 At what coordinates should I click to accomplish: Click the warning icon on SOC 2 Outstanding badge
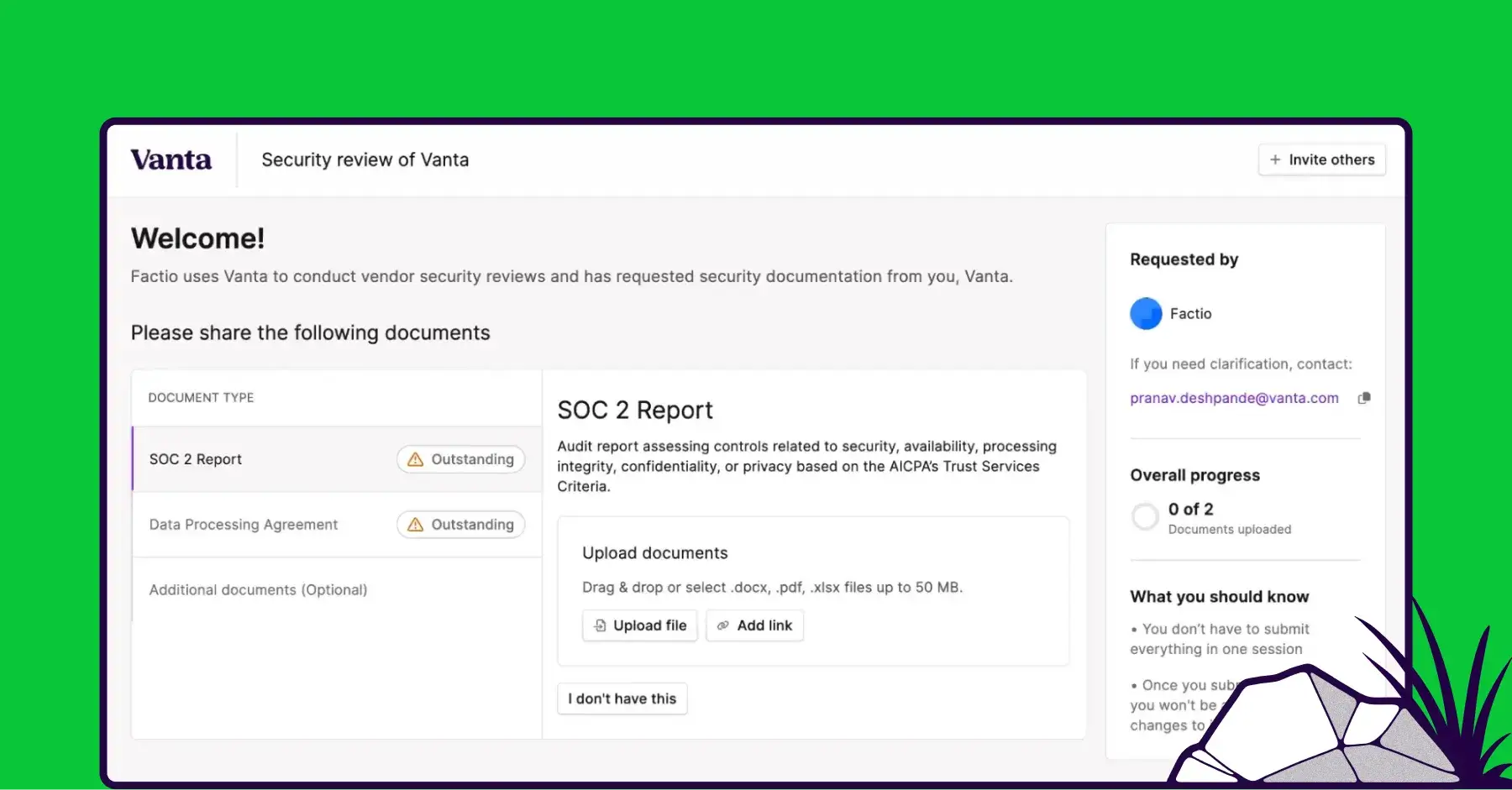pos(413,459)
